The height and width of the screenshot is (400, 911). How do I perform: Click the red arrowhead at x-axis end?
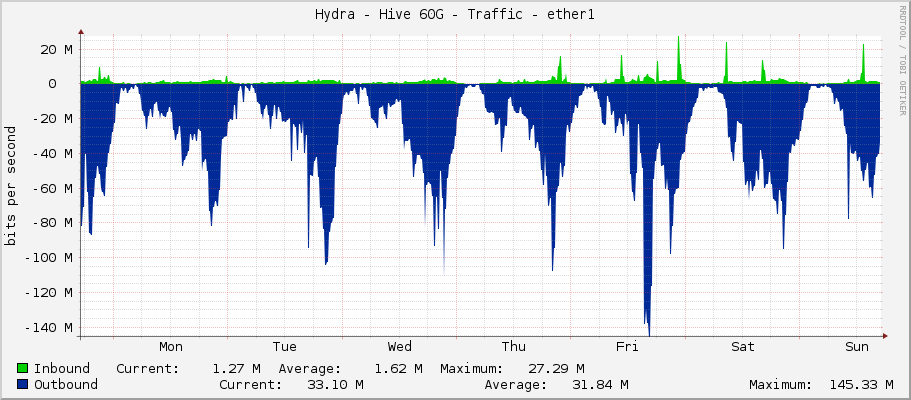[884, 336]
